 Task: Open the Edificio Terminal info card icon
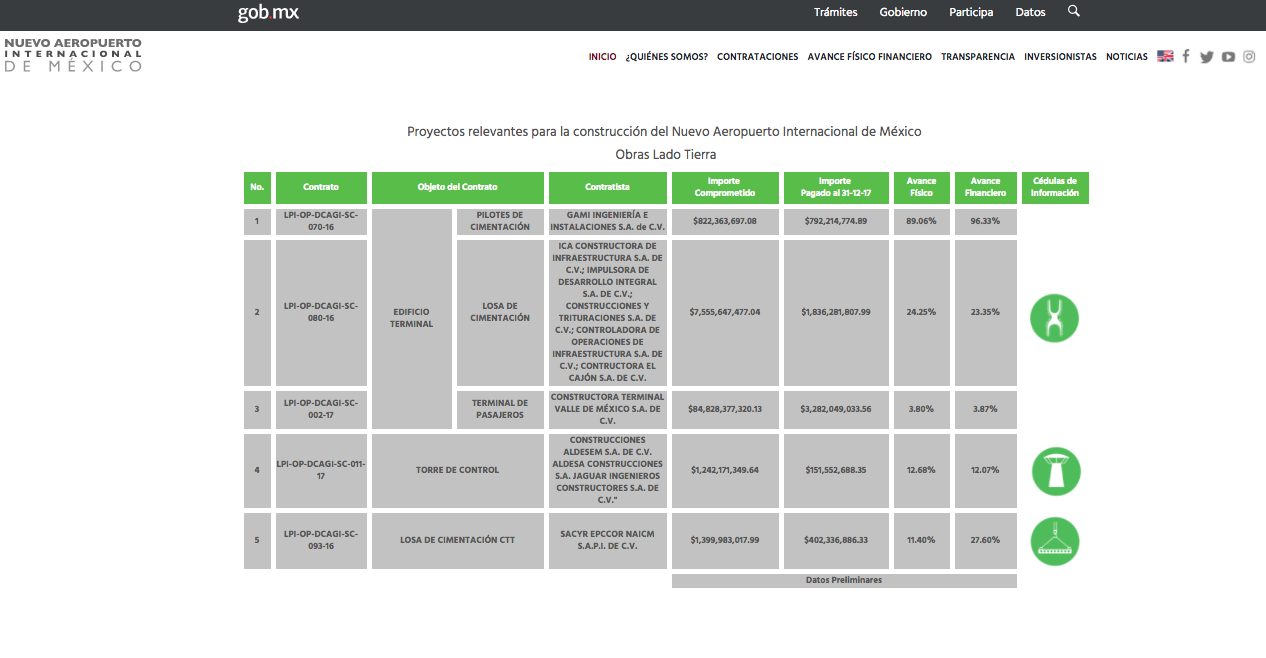pyautogui.click(x=1054, y=318)
